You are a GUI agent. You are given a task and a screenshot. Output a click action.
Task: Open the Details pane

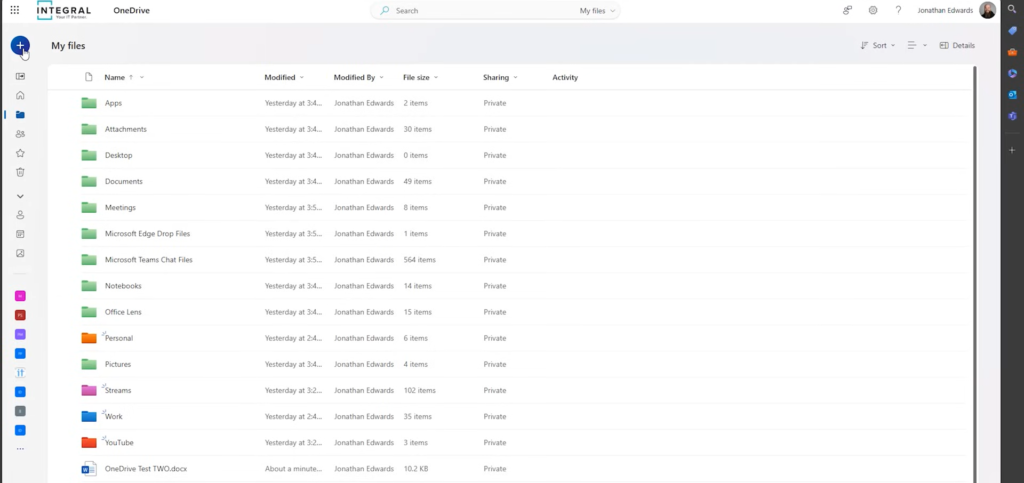(x=957, y=46)
